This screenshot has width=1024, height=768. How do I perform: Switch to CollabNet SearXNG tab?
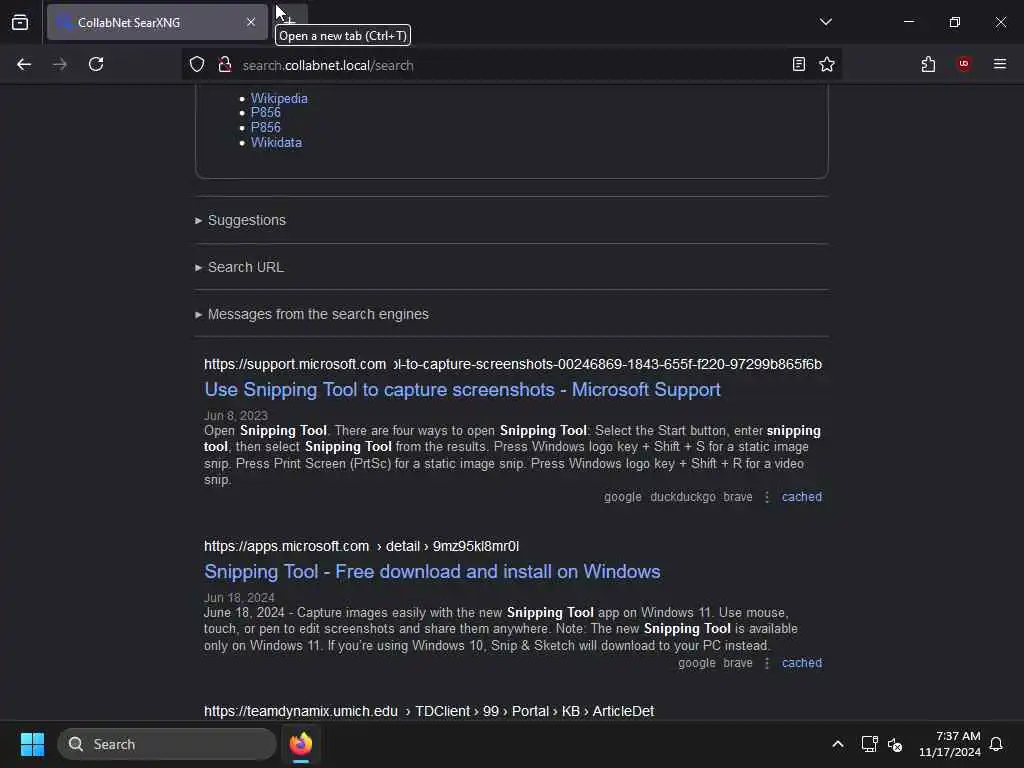157,22
